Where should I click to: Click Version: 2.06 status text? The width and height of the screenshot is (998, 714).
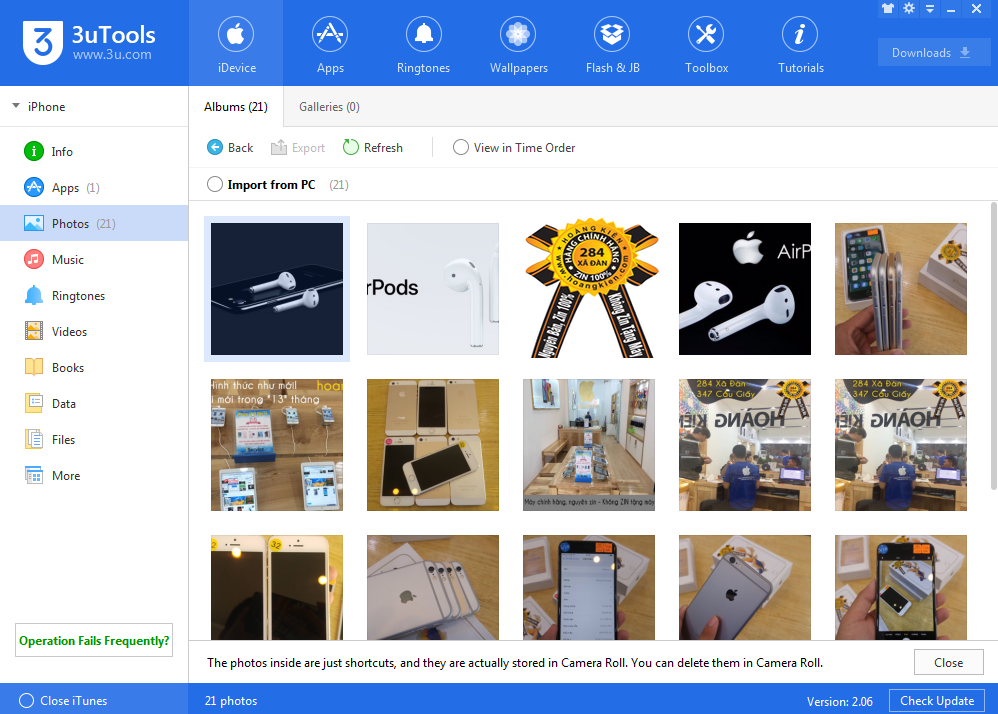click(x=840, y=701)
